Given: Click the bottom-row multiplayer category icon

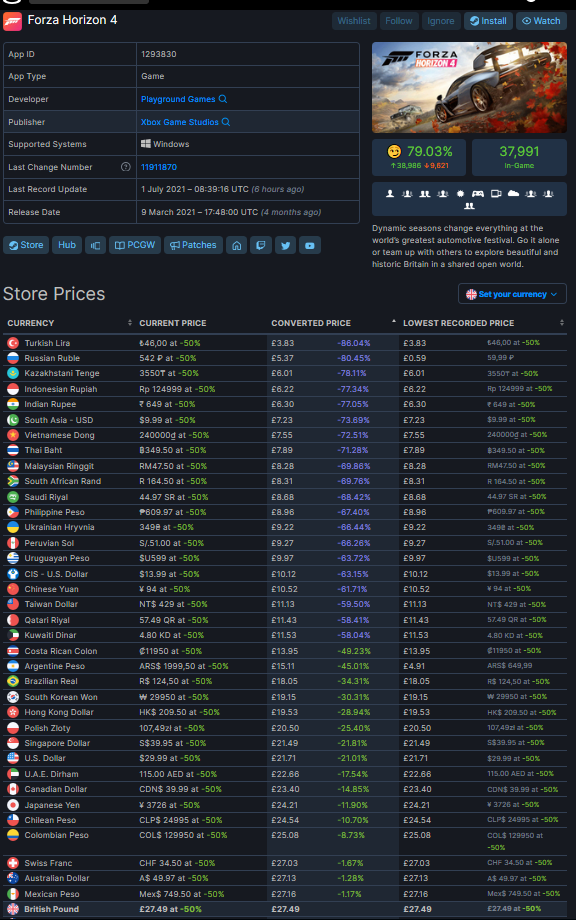Looking at the screenshot, I should pos(469,206).
